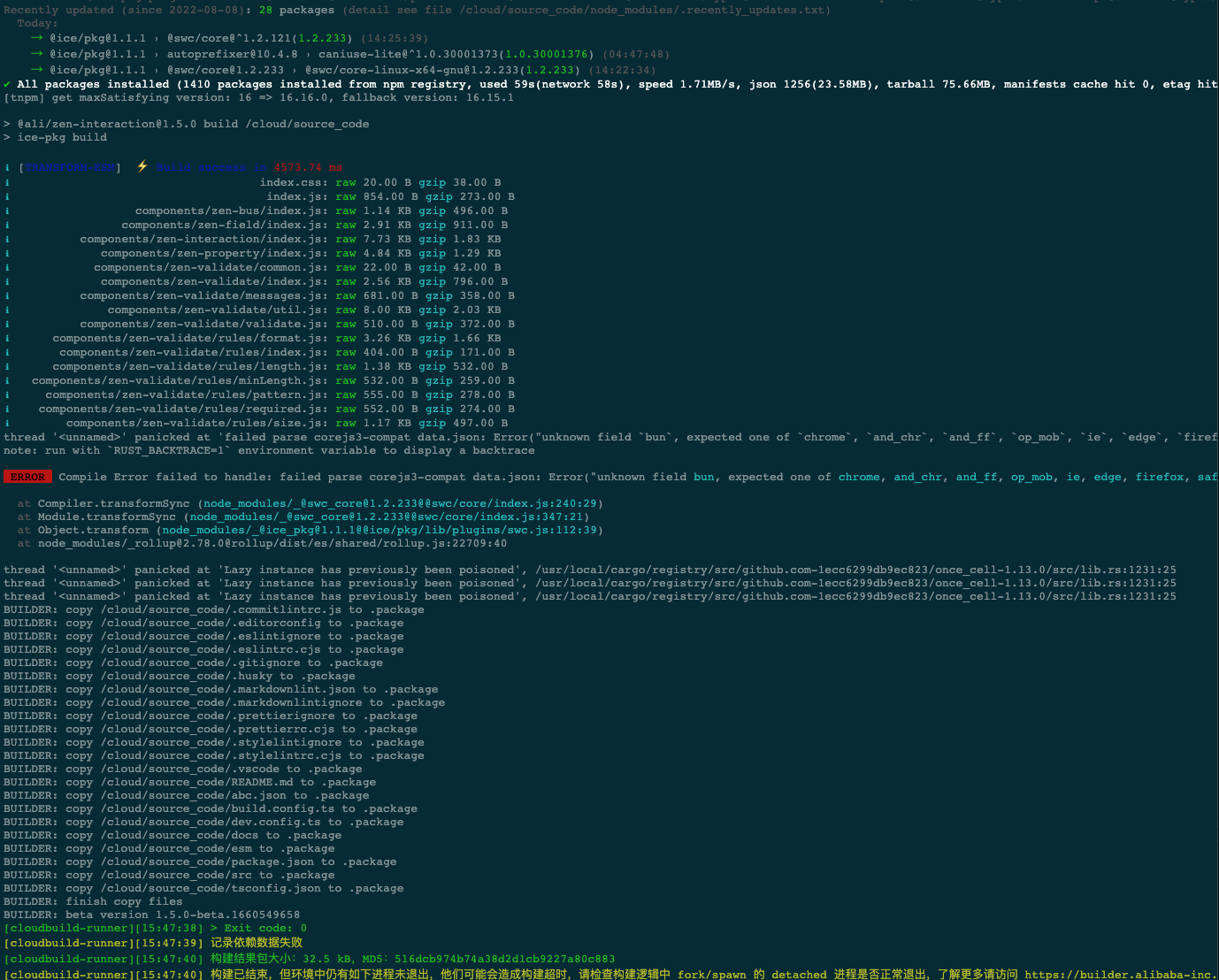The height and width of the screenshot is (980, 1219).
Task: Click 'components/zen-validate/rules/pattern.js:' path
Action: point(187,394)
